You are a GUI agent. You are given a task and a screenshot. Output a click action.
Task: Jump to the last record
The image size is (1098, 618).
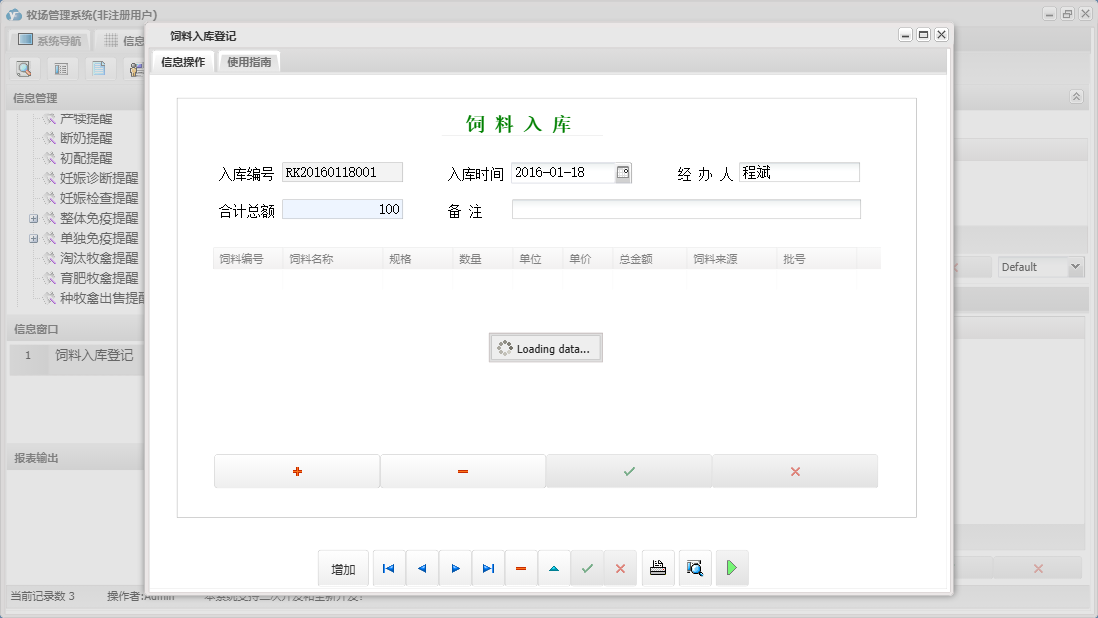[488, 568]
